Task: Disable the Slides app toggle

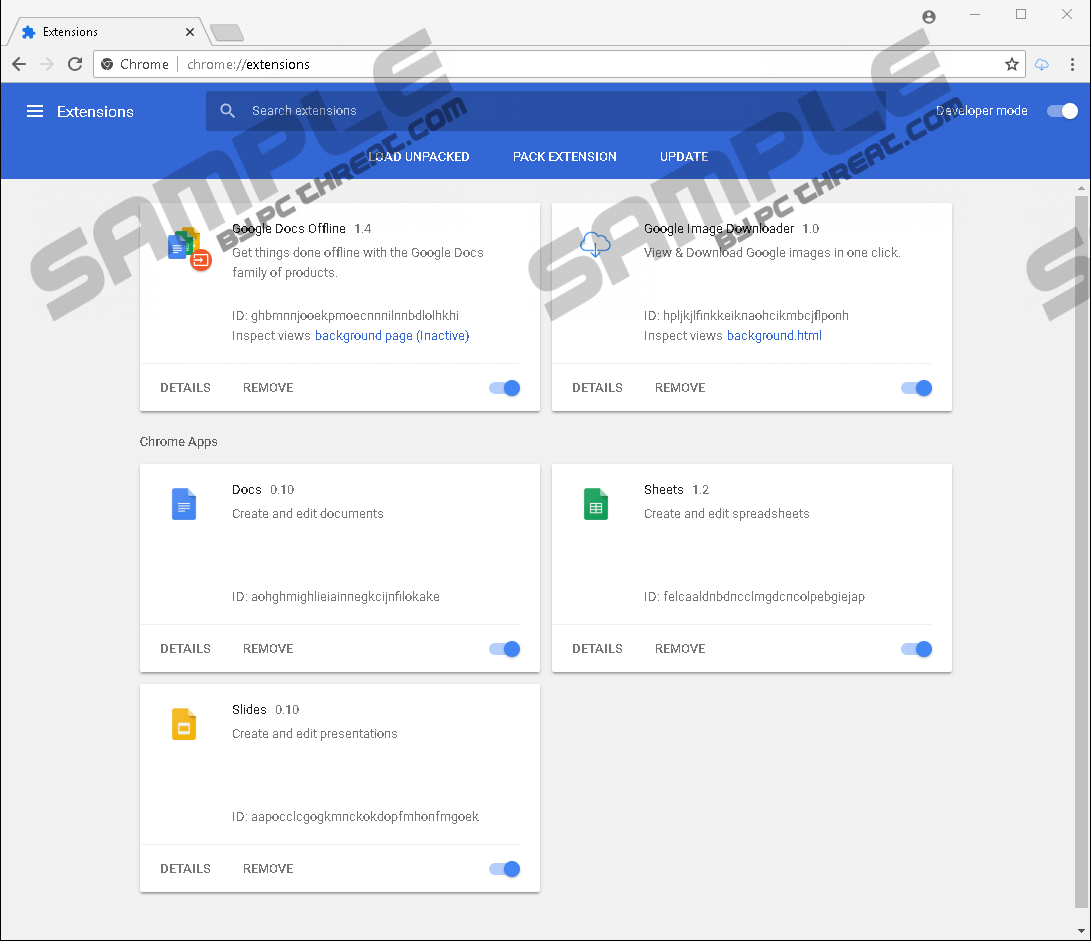Action: pyautogui.click(x=504, y=869)
